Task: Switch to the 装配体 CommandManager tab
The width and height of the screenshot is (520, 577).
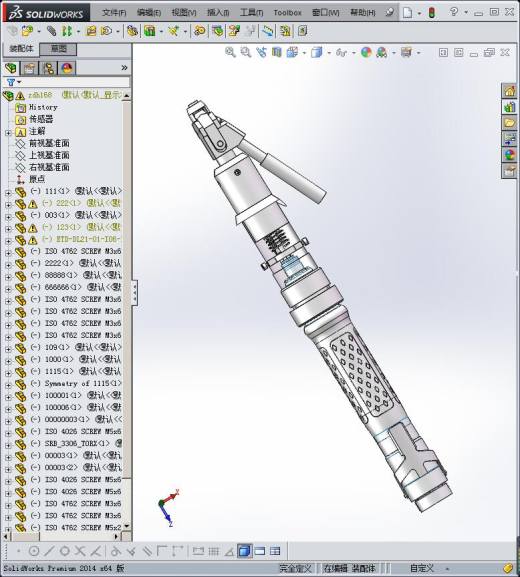Action: pyautogui.click(x=21, y=49)
